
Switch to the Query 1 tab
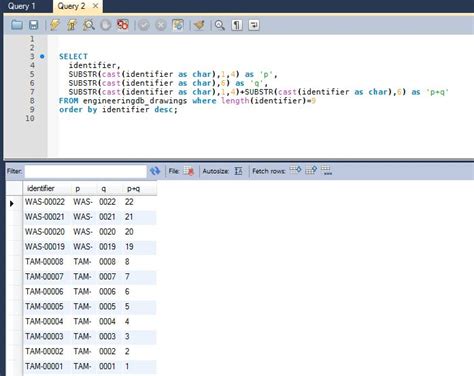click(21, 6)
